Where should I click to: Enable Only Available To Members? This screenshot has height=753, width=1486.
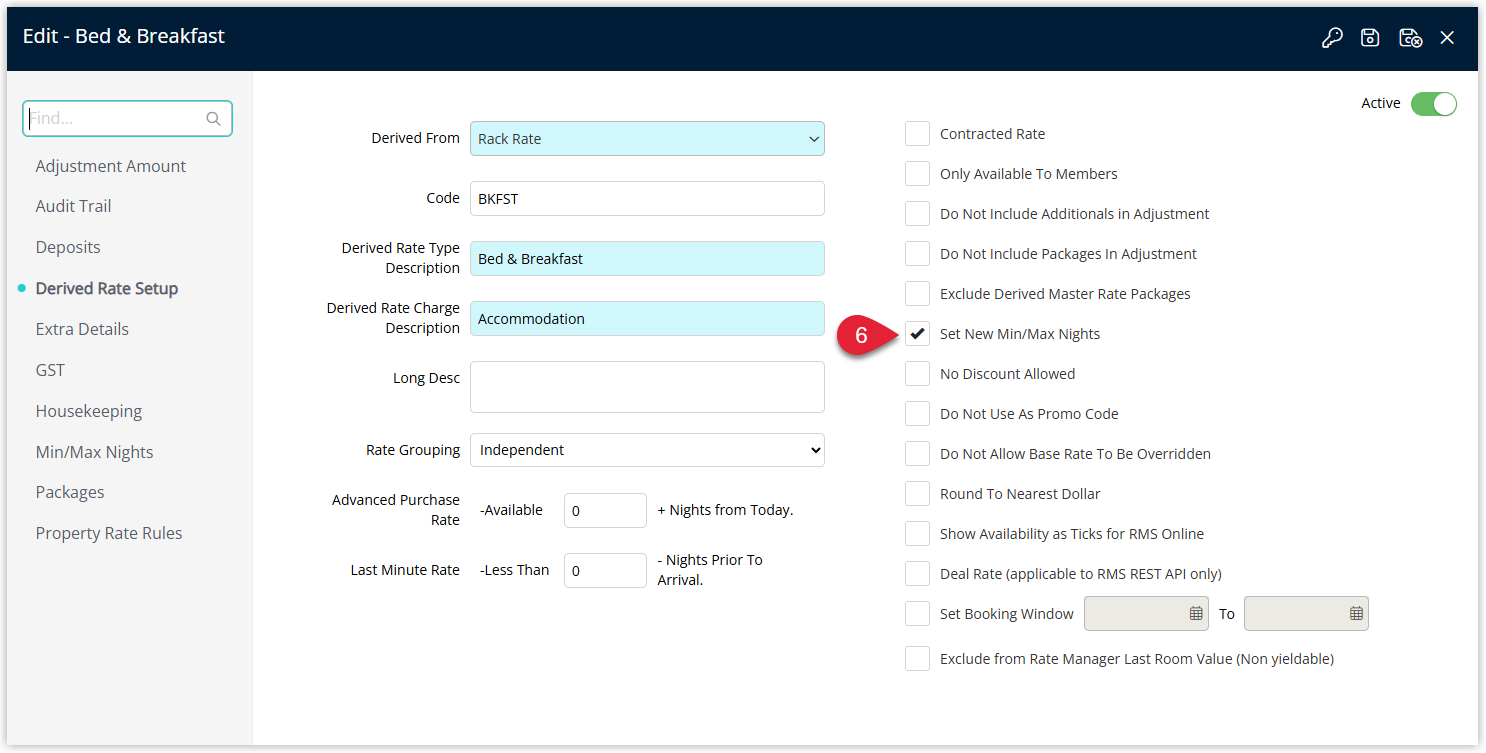(x=917, y=174)
